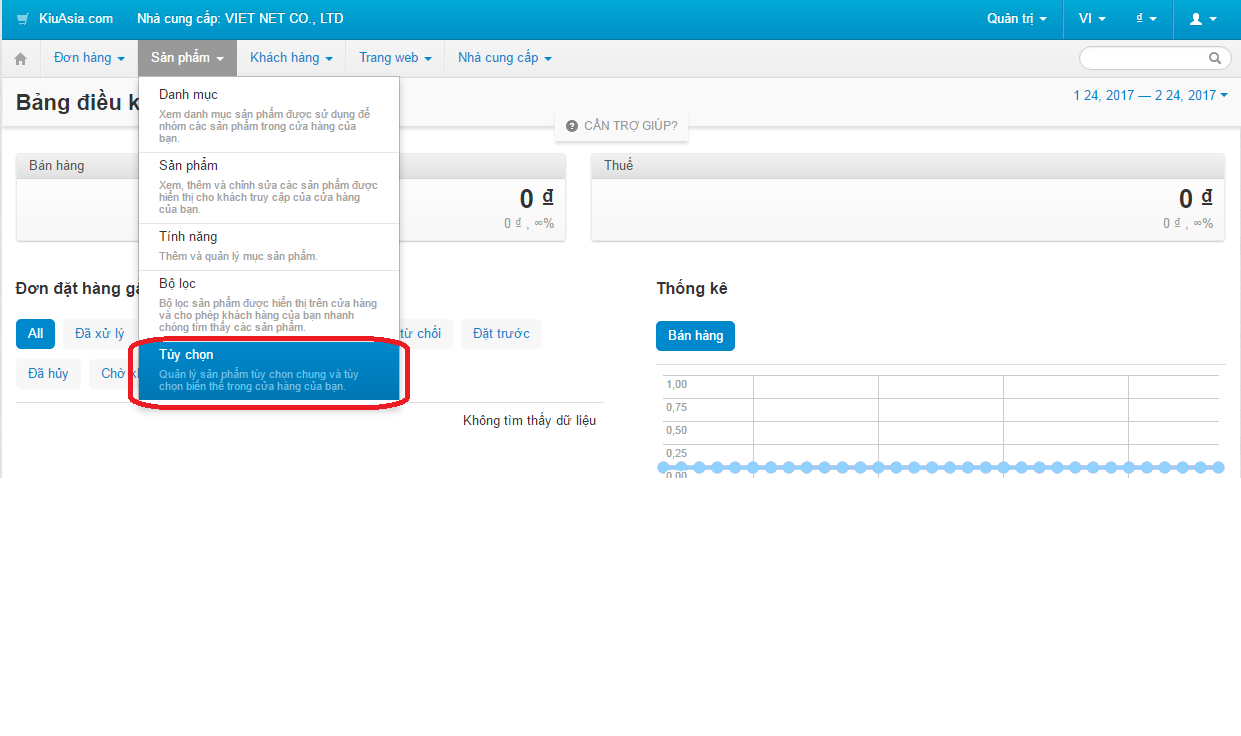This screenshot has height=736, width=1241.
Task: Open the VI language dropdown
Action: click(1092, 19)
